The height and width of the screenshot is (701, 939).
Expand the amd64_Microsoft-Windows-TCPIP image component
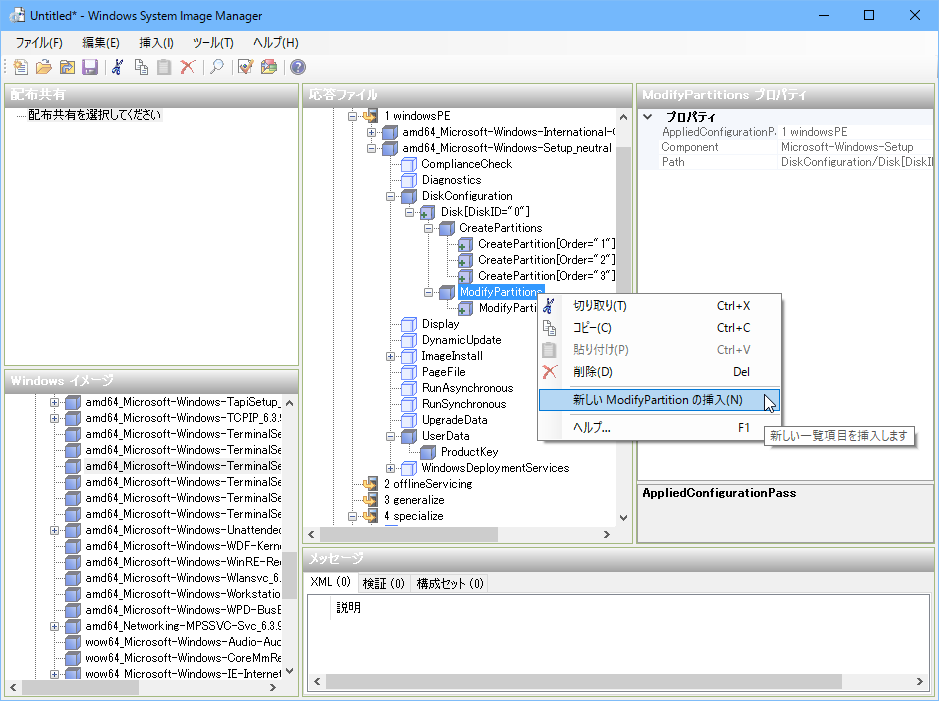54,418
